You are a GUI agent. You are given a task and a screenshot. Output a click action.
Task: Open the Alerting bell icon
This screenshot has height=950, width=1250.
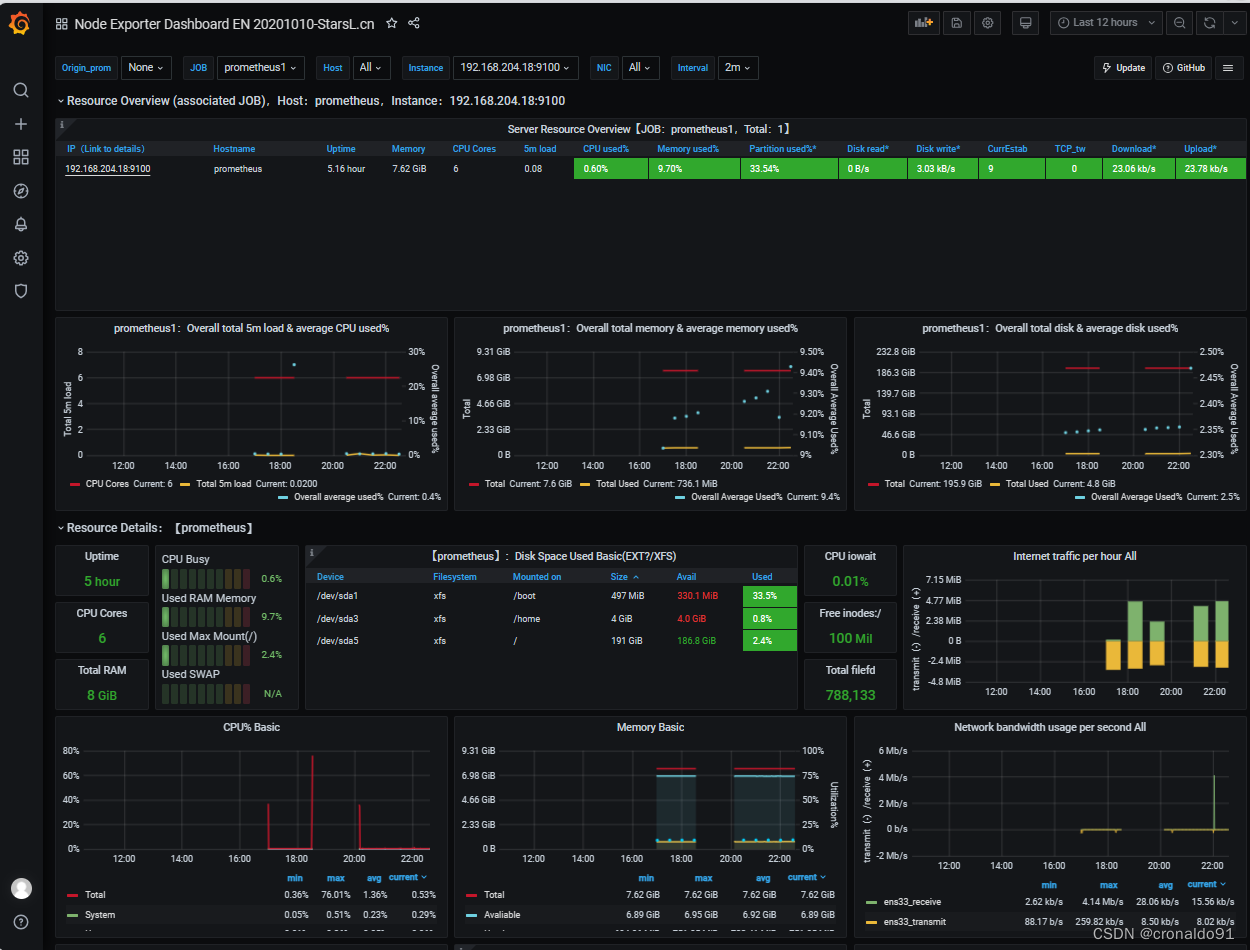pos(20,224)
